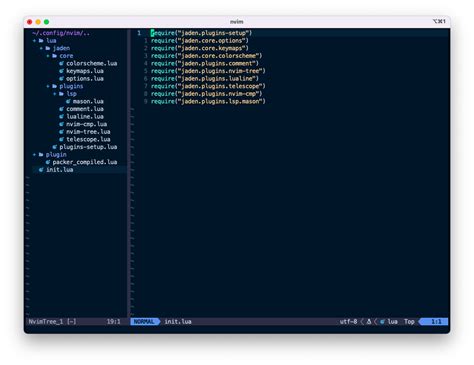Click the NvimTree_1 status label
This screenshot has width=474, height=365.
click(46, 322)
